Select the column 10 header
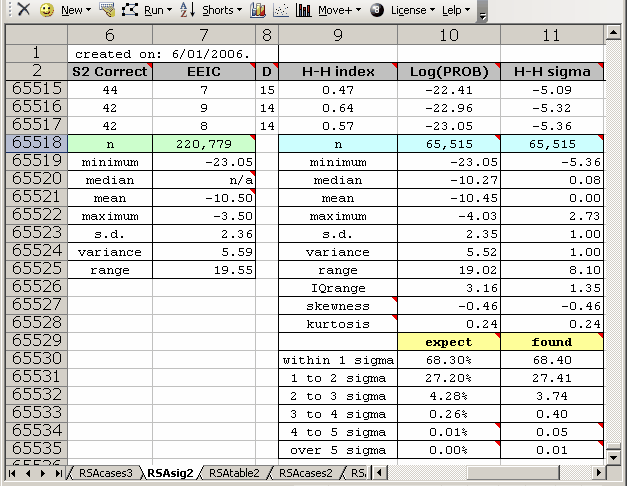 click(449, 35)
